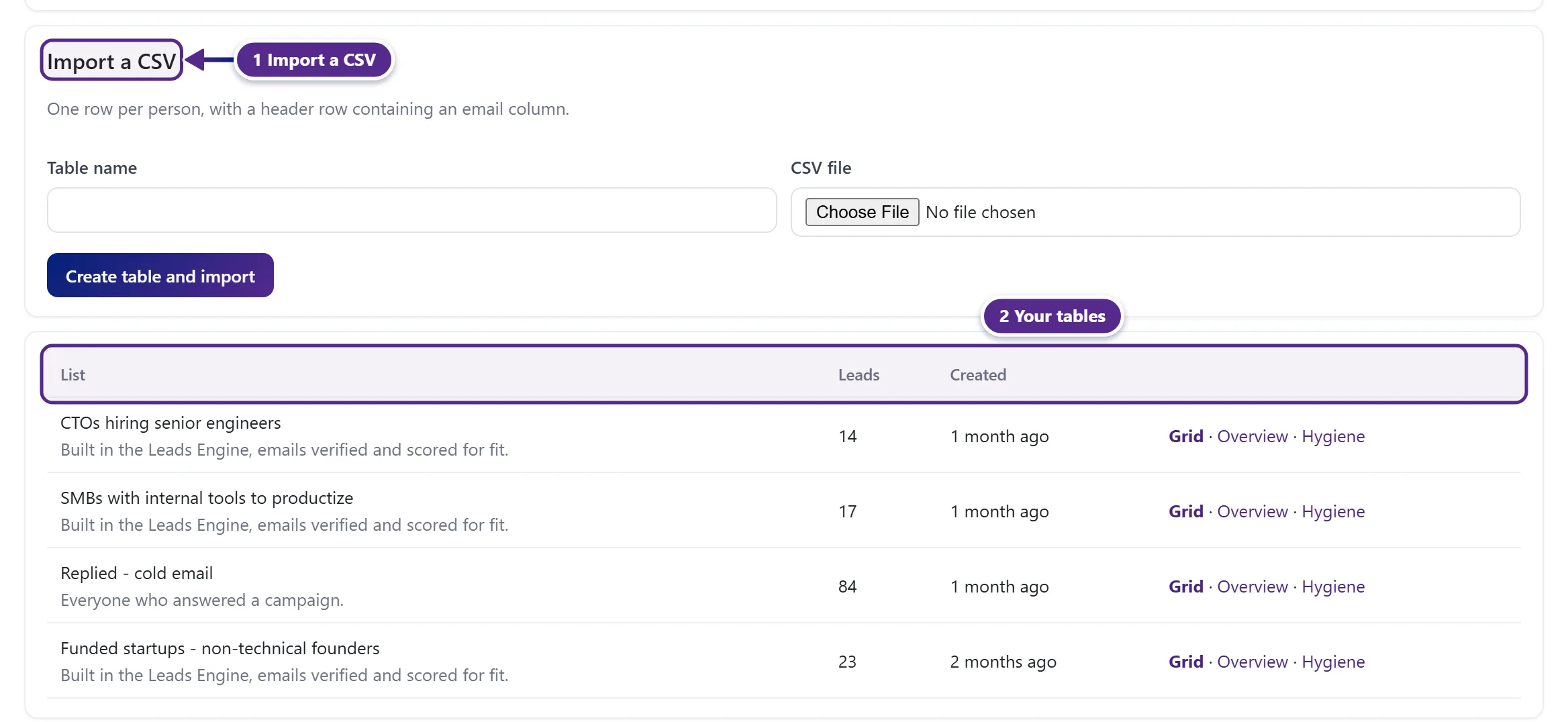Viewport: 1568px width, 722px height.
Task: Open Hygiene for CTOs hiring senior engineers
Action: tap(1333, 436)
